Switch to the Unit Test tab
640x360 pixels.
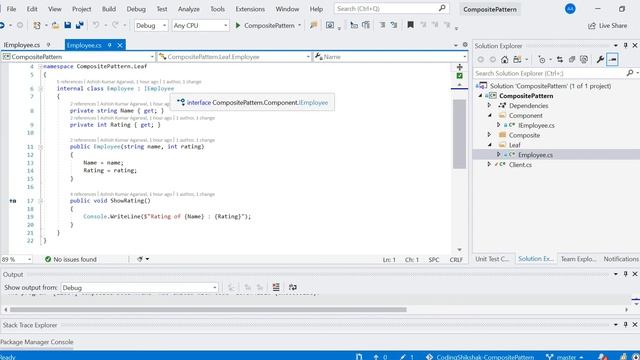pos(492,259)
